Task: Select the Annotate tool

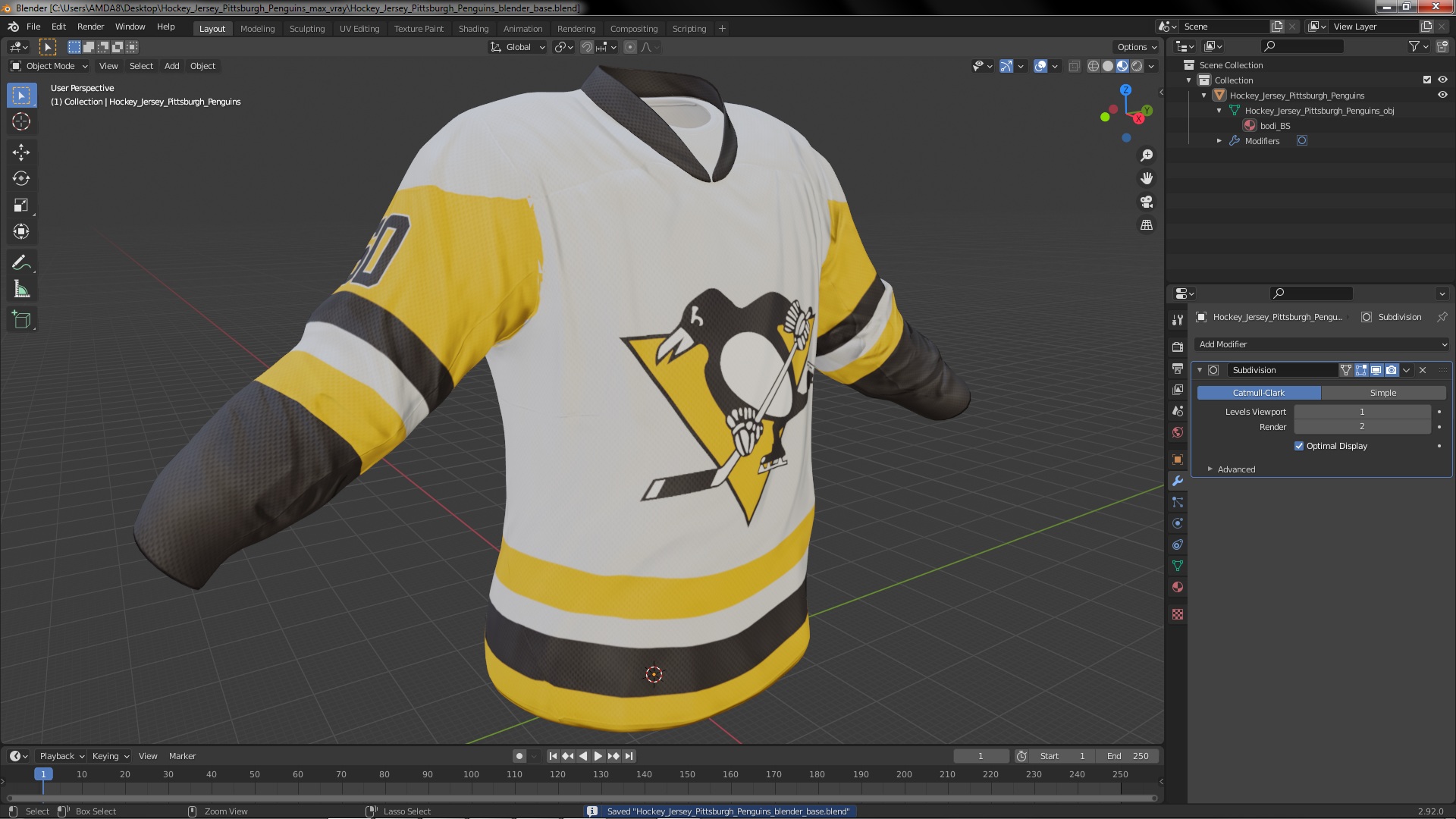Action: 21,263
